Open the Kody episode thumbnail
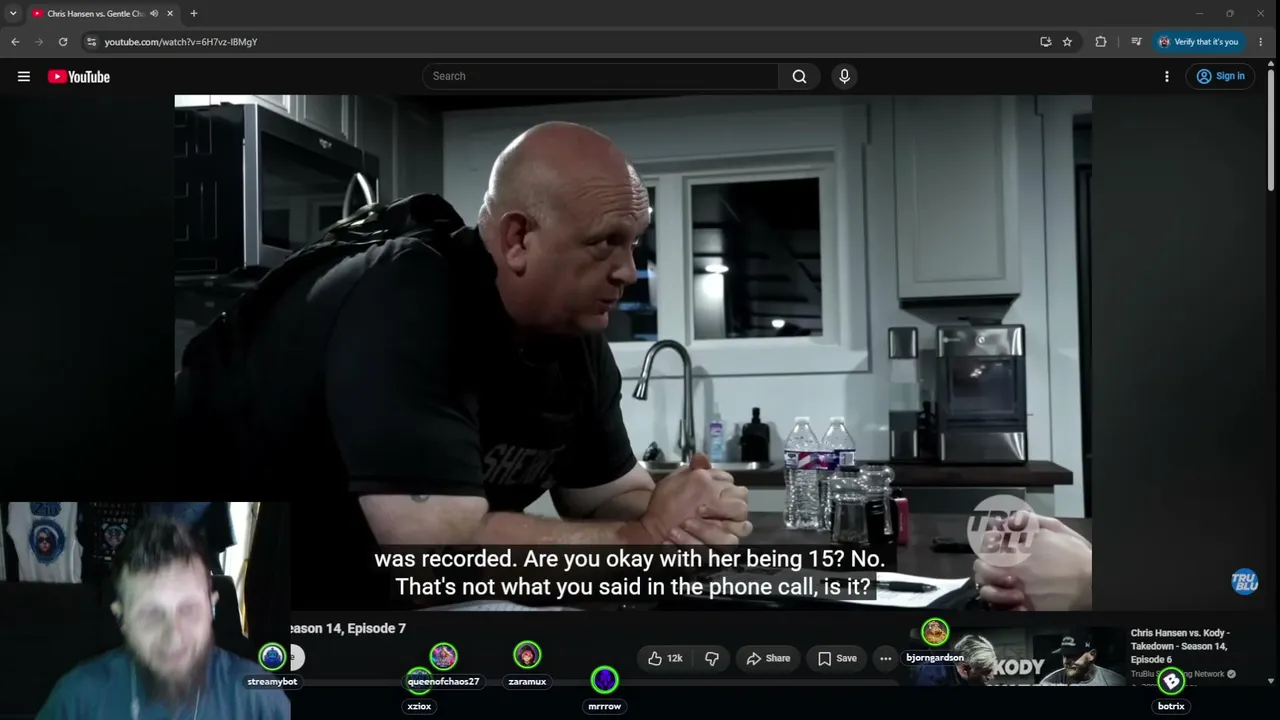The height and width of the screenshot is (720, 1280). click(1040, 655)
